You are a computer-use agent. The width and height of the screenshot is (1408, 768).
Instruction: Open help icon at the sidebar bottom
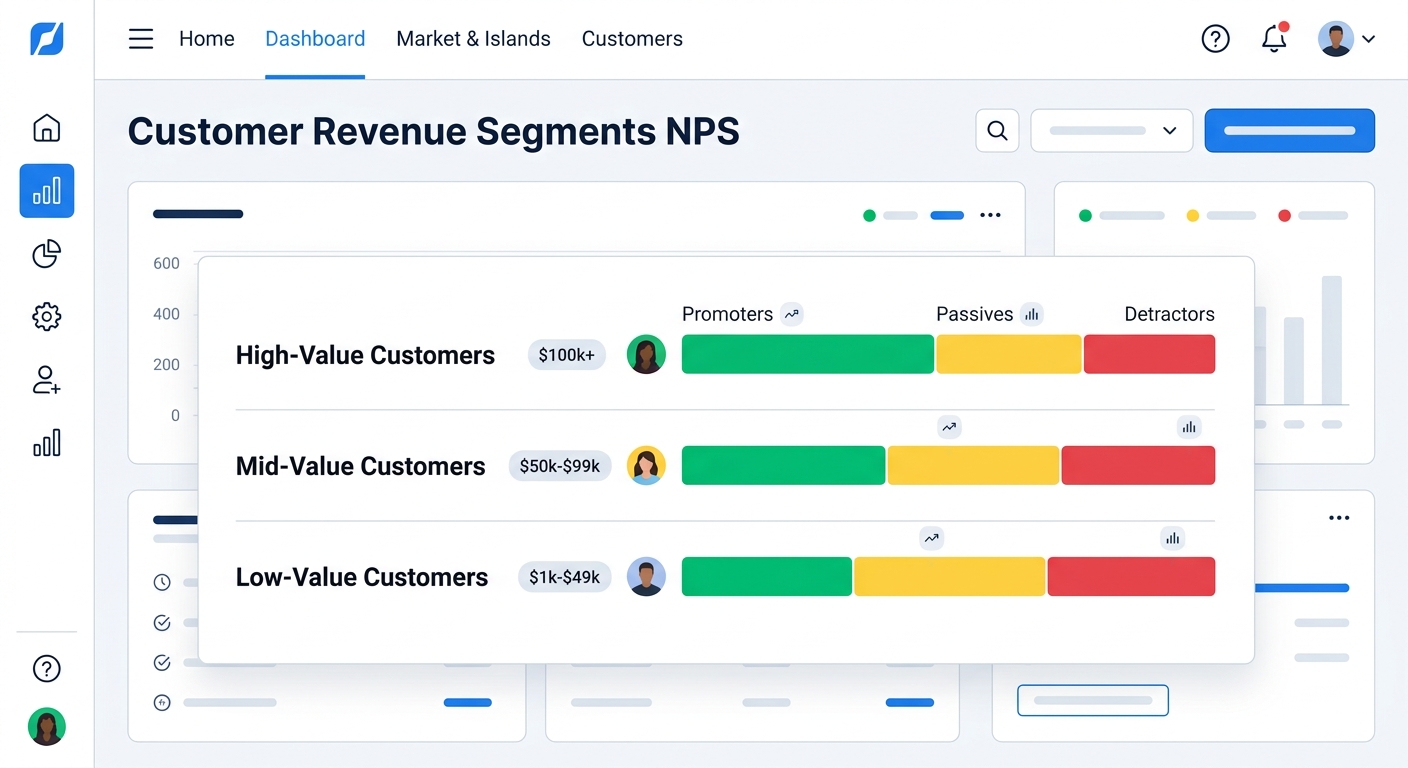pos(47,669)
